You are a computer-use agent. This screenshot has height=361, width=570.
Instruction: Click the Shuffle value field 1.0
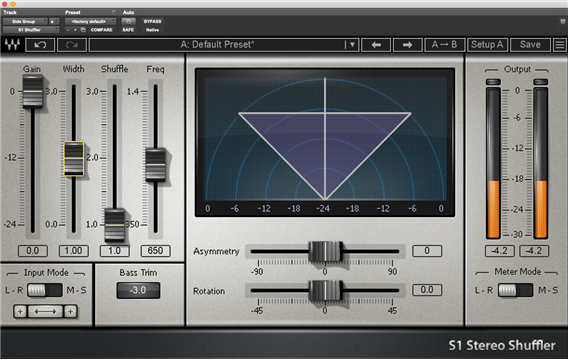115,251
